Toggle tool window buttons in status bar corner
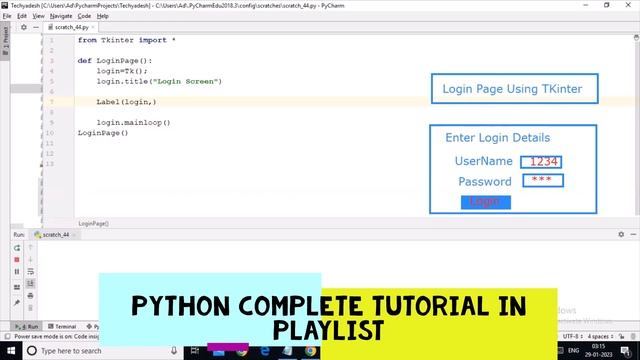 pos(7,337)
